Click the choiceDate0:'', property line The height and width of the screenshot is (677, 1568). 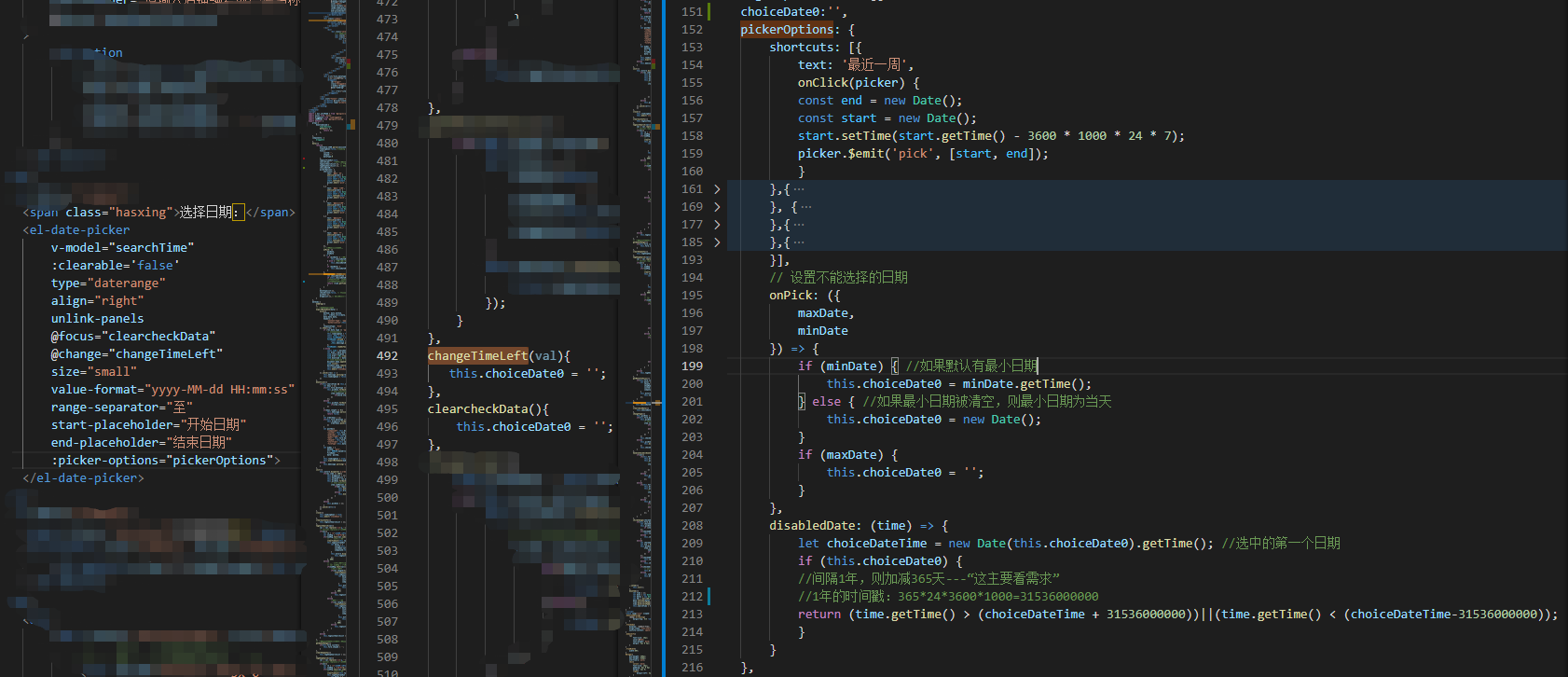tap(794, 12)
